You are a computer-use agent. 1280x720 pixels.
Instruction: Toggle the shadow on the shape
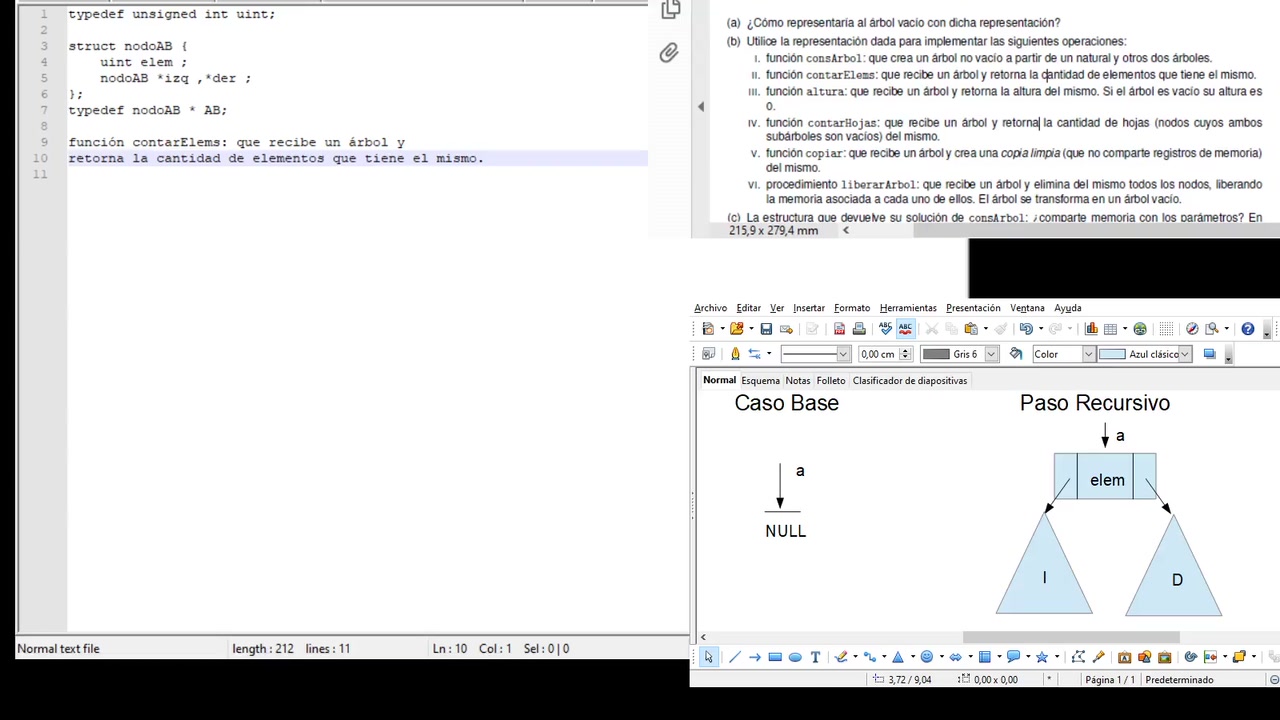pos(1209,354)
